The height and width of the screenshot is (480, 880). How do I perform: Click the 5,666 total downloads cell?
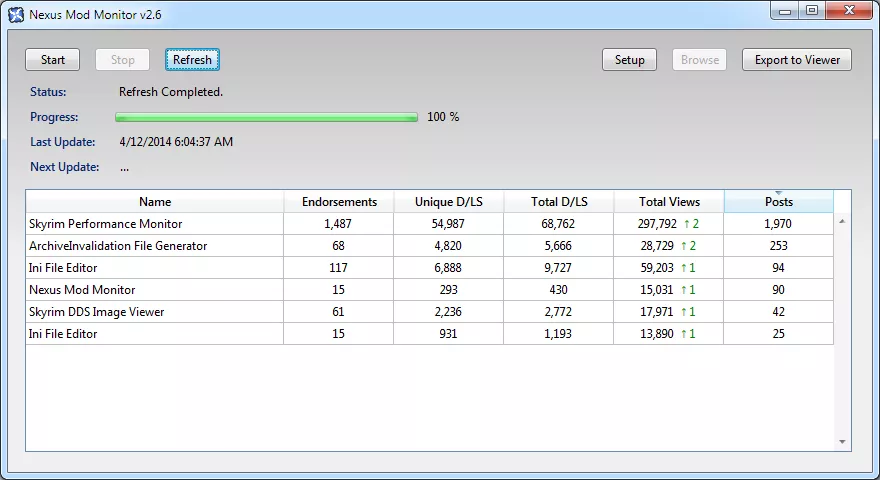558,245
